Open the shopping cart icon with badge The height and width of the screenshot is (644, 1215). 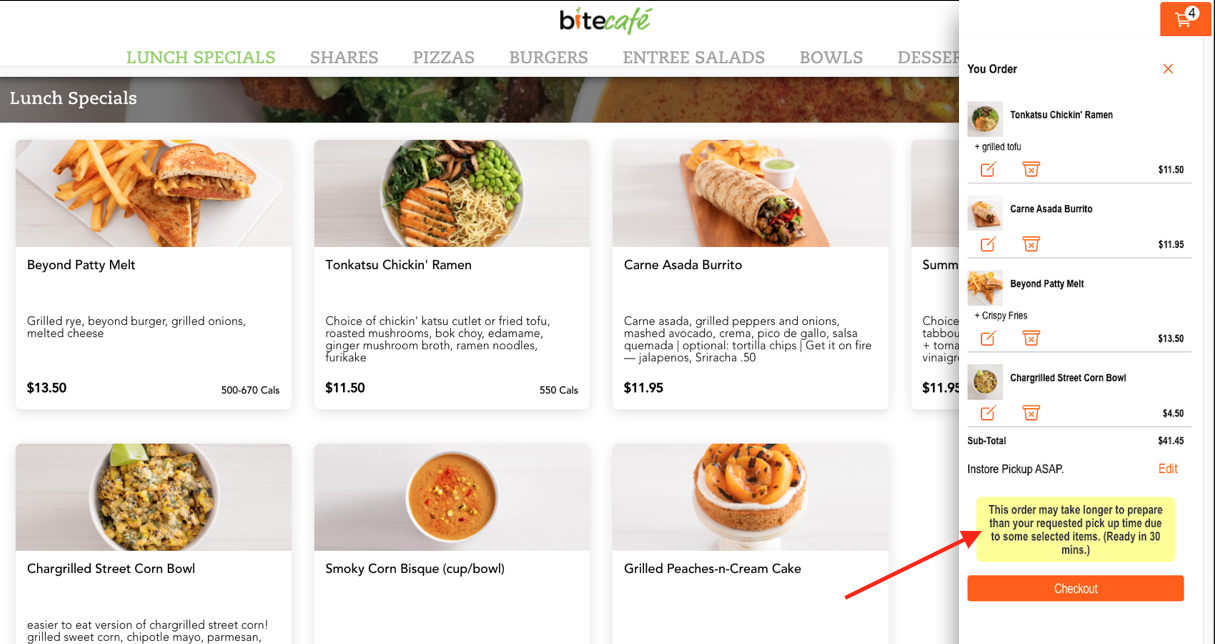(x=1185, y=19)
